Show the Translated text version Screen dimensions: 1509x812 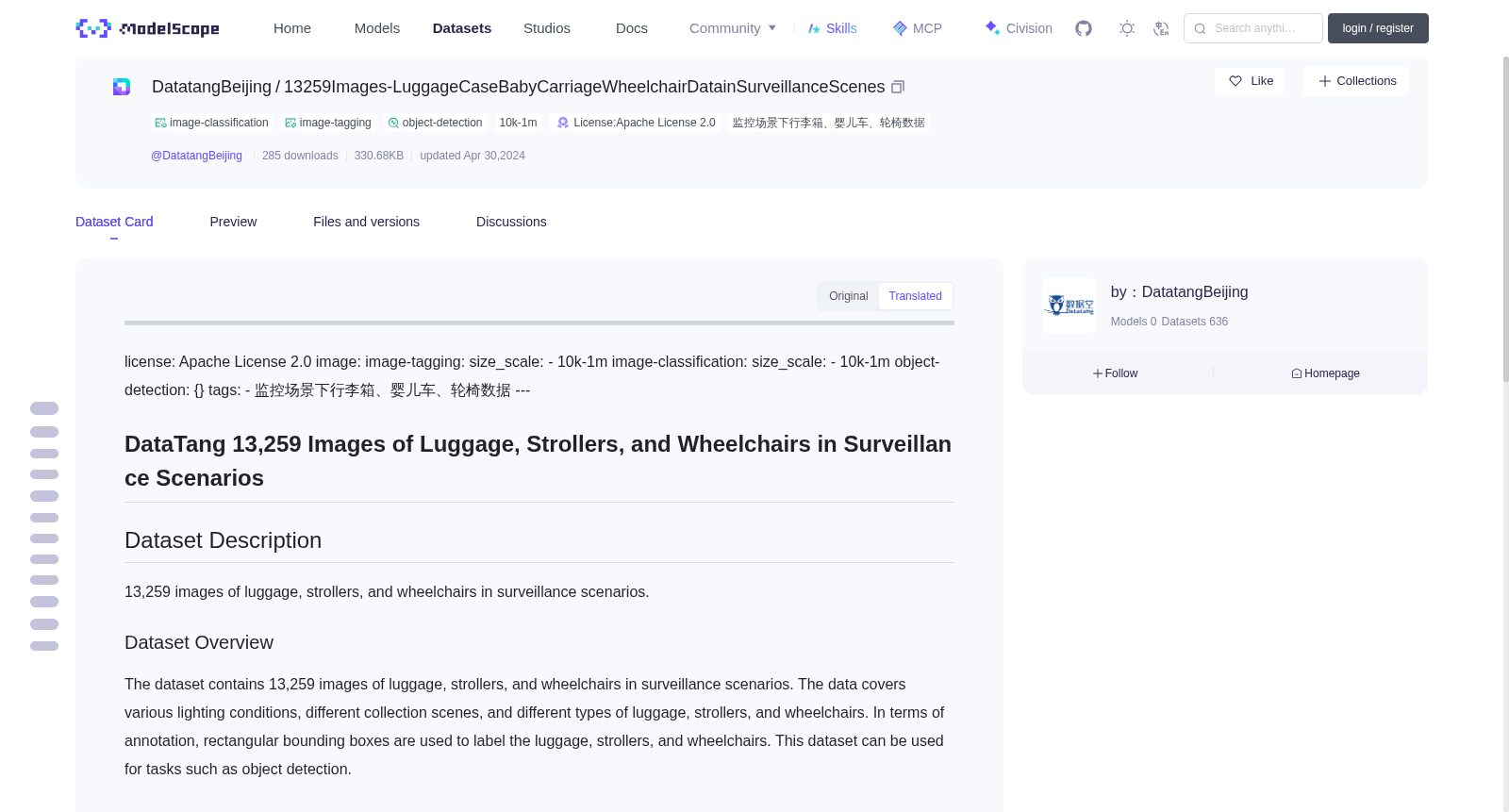[x=915, y=296]
